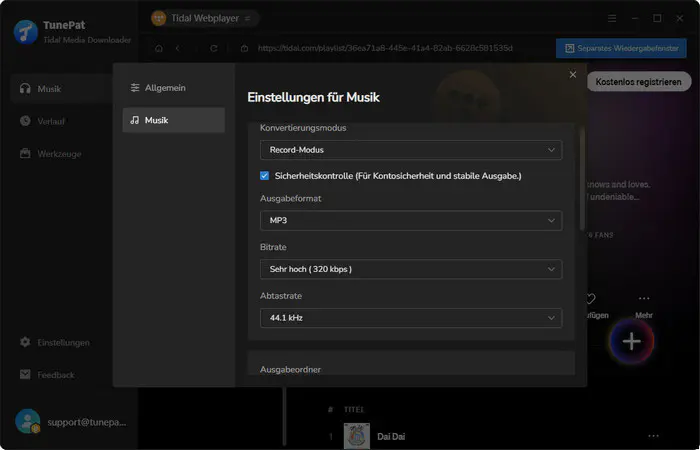Click the lock icon before the URL
This screenshot has width=700, height=450.
pyautogui.click(x=244, y=48)
